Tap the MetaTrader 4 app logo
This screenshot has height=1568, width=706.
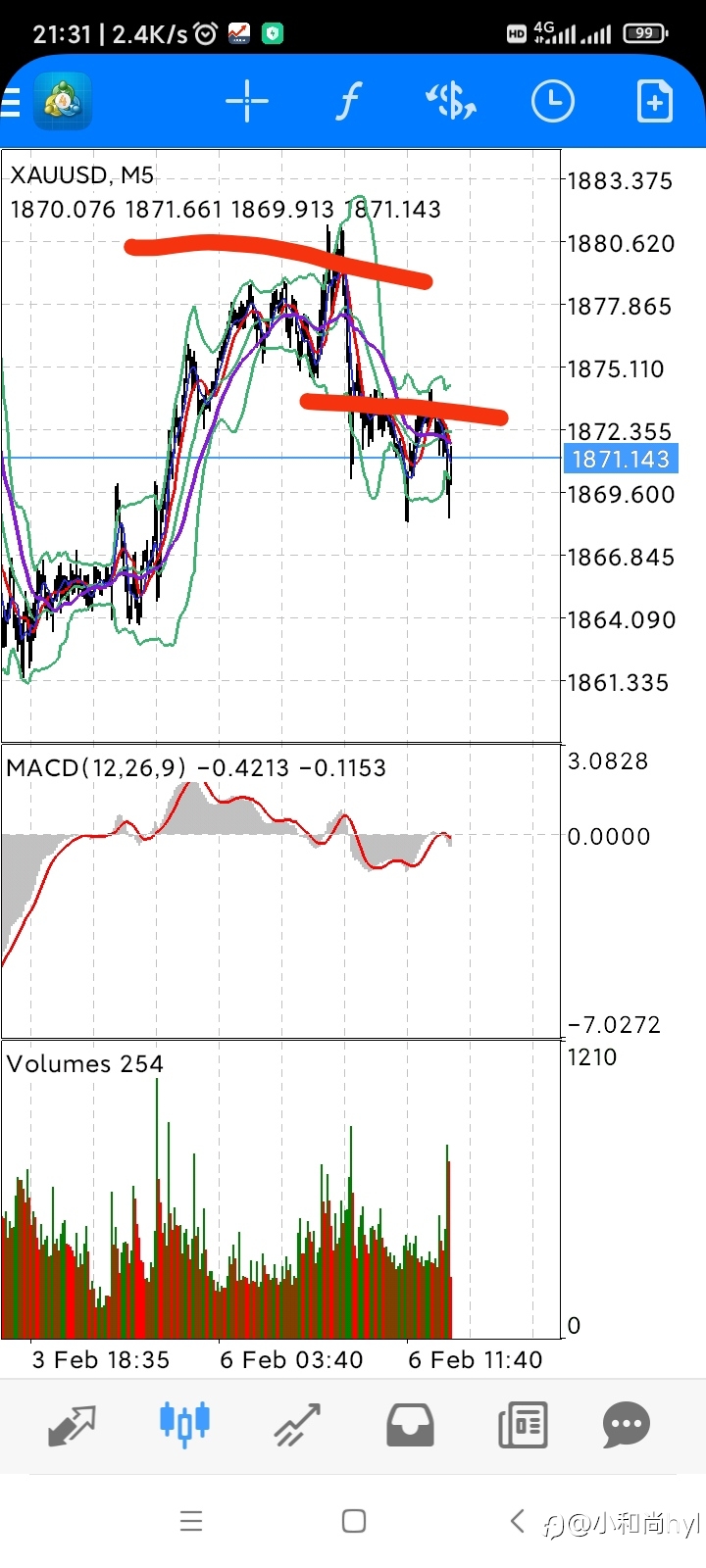point(63,101)
